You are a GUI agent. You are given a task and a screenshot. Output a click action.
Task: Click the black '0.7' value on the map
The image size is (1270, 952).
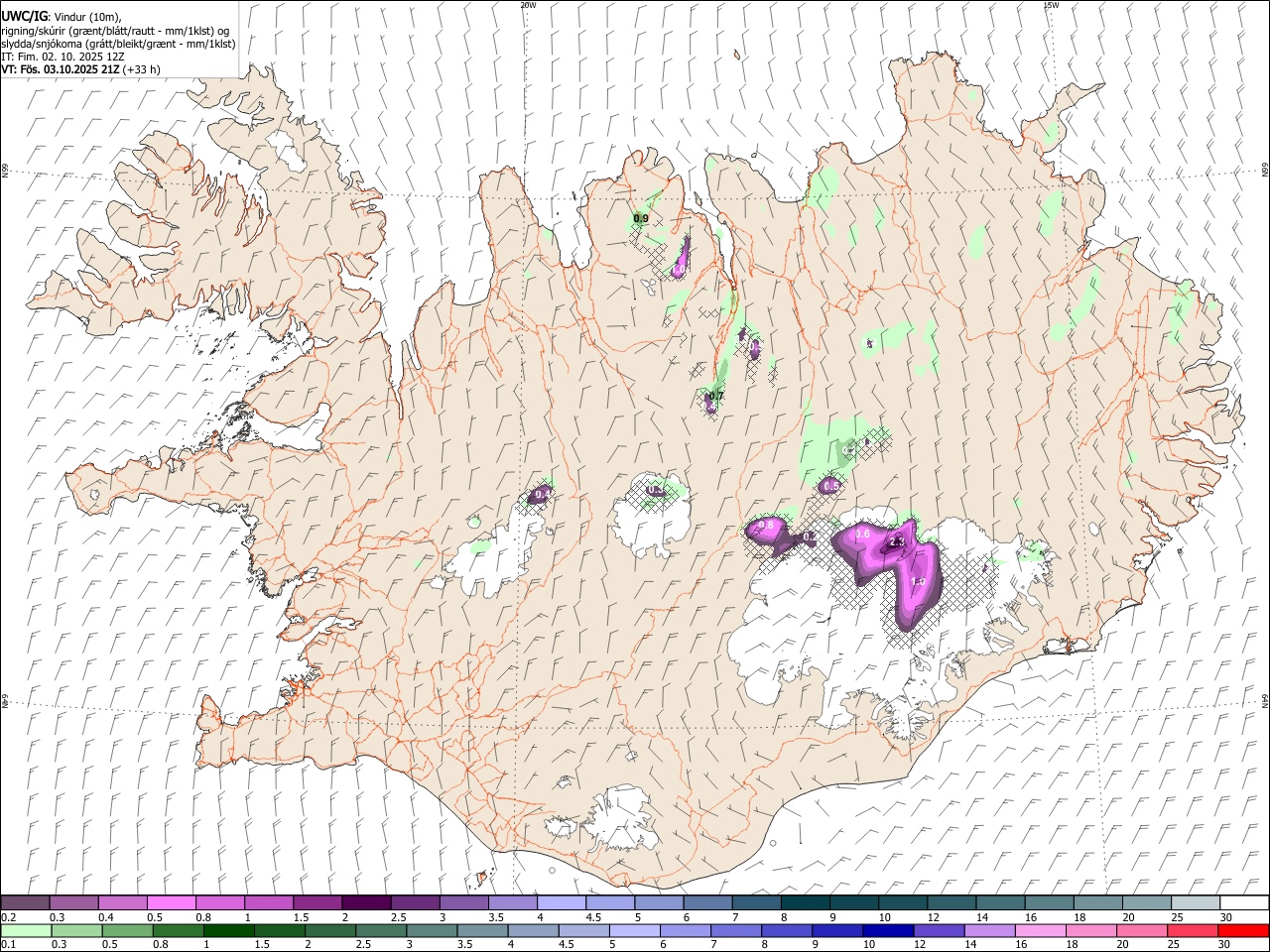pos(716,396)
